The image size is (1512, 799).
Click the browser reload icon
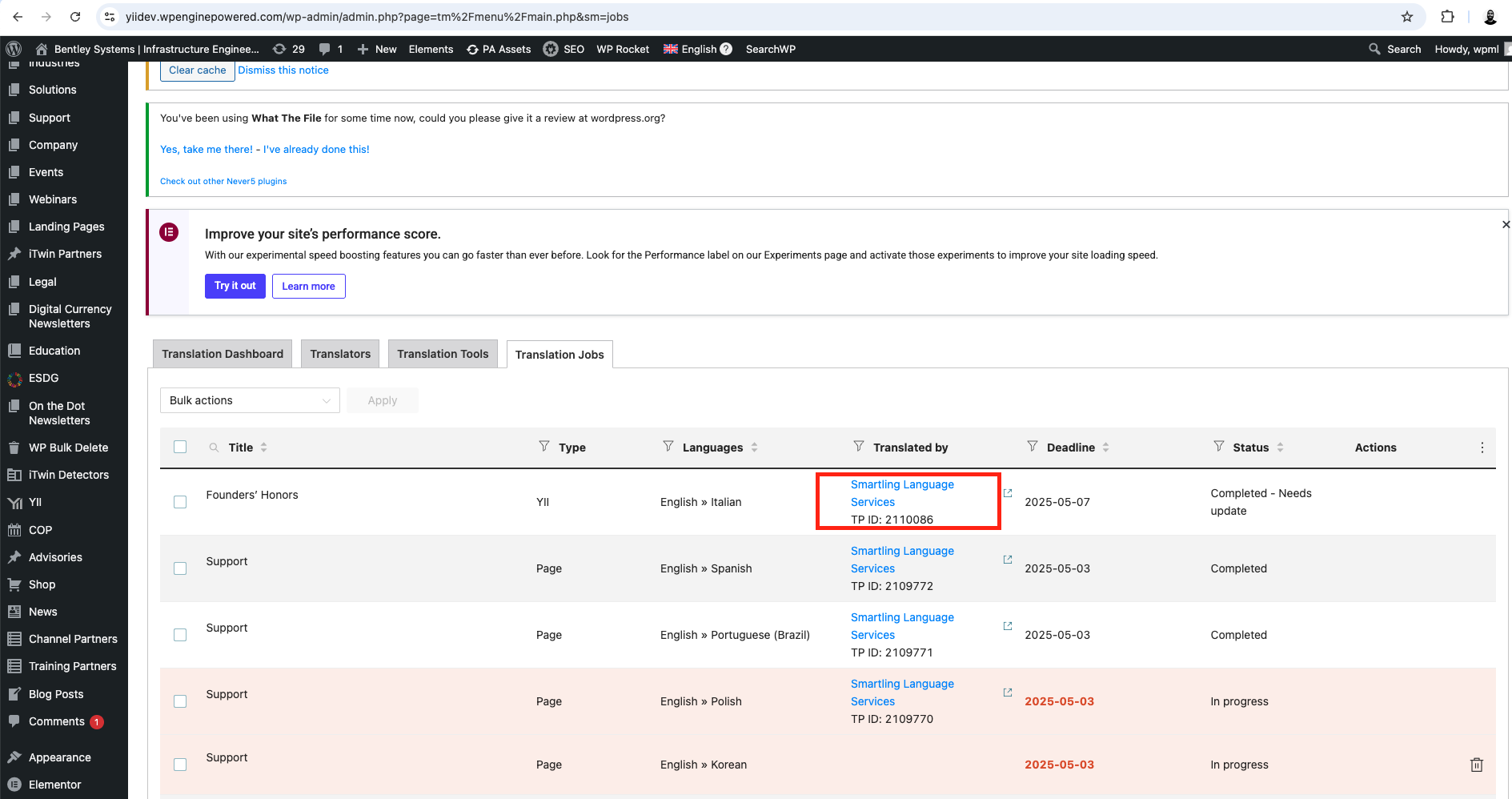pyautogui.click(x=75, y=17)
